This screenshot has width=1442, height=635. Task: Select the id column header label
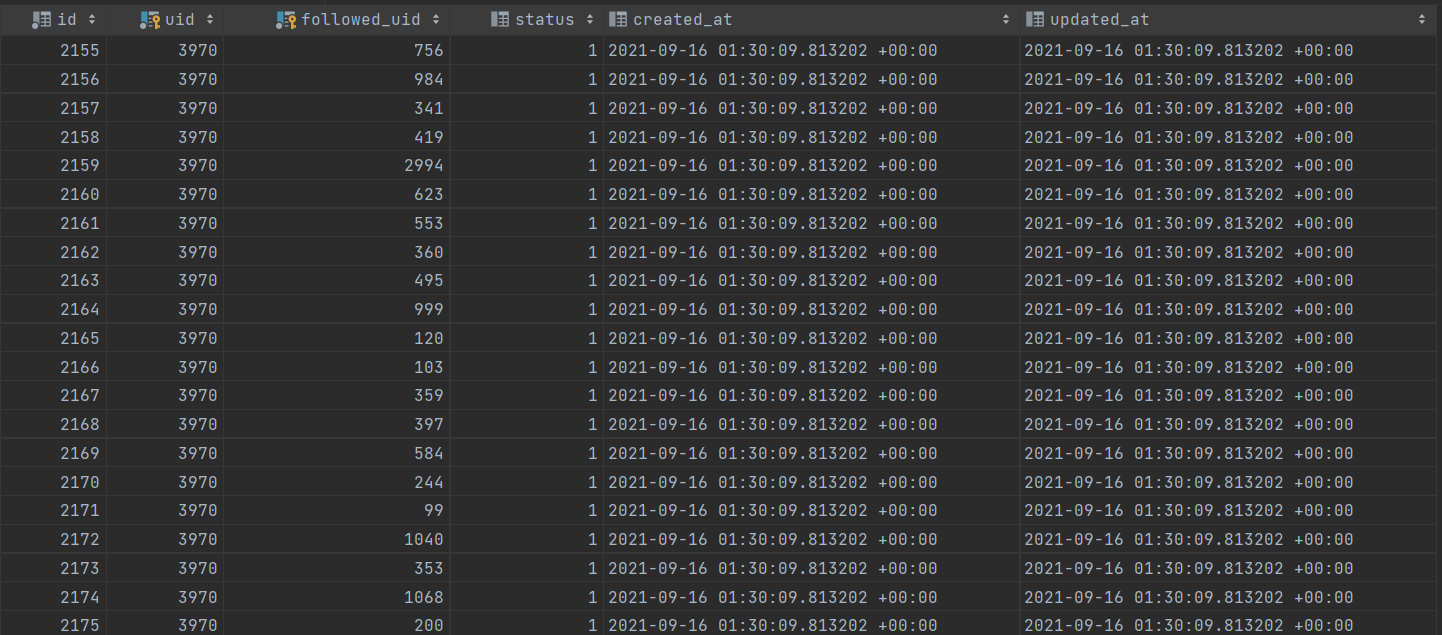pyautogui.click(x=67, y=19)
